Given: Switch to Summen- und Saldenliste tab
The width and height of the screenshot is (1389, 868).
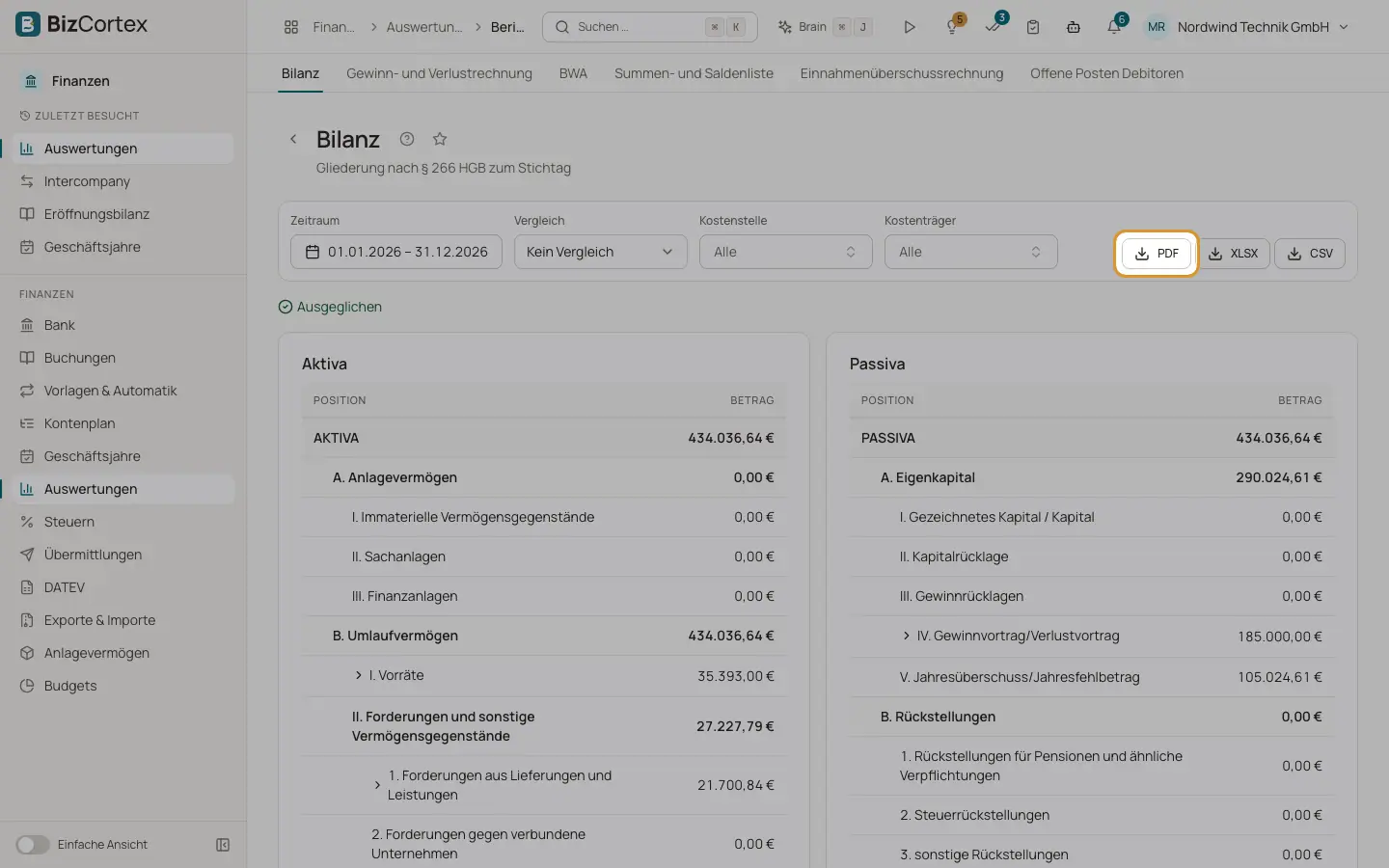Looking at the screenshot, I should (694, 73).
